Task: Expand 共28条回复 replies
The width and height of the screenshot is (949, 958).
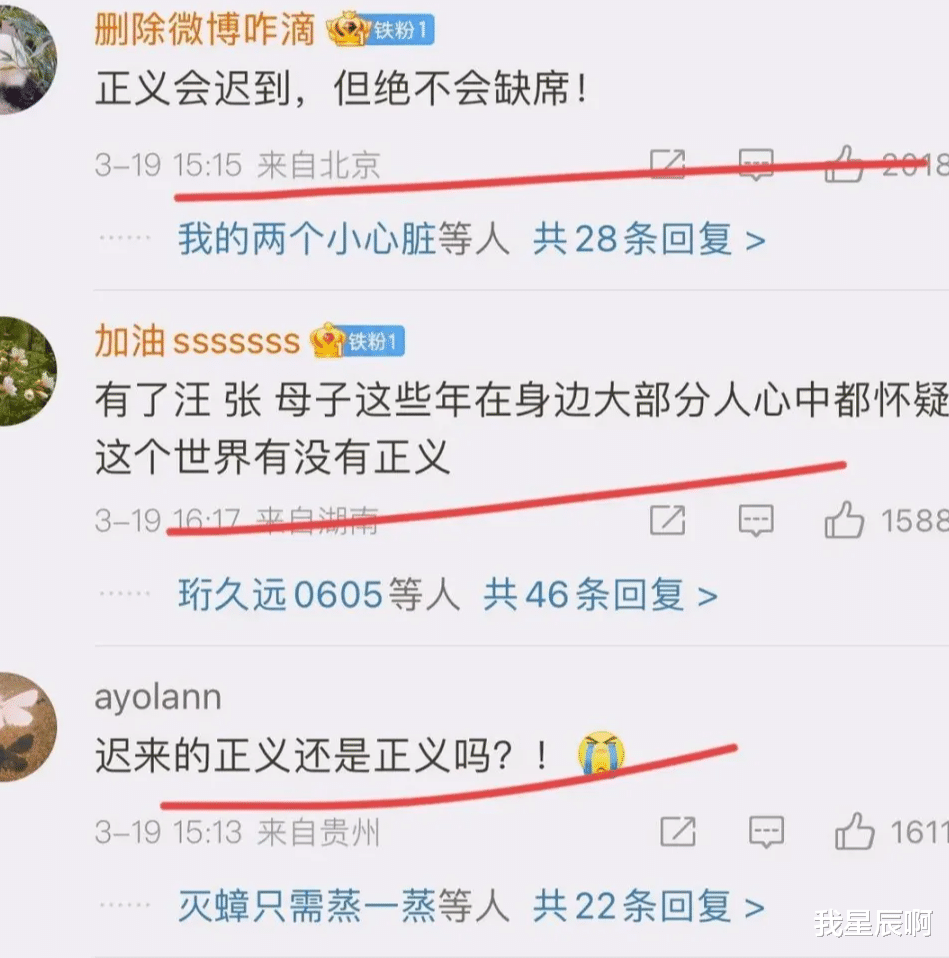Action: click(649, 239)
